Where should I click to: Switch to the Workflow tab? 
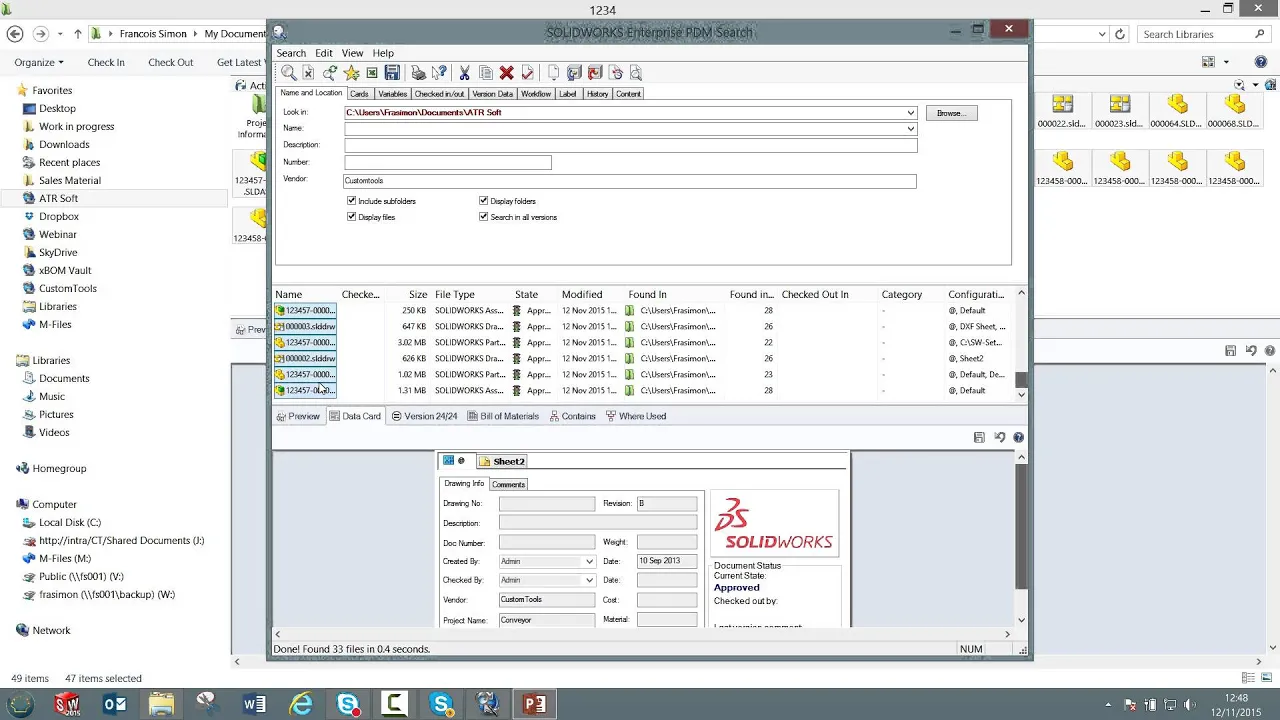(536, 94)
